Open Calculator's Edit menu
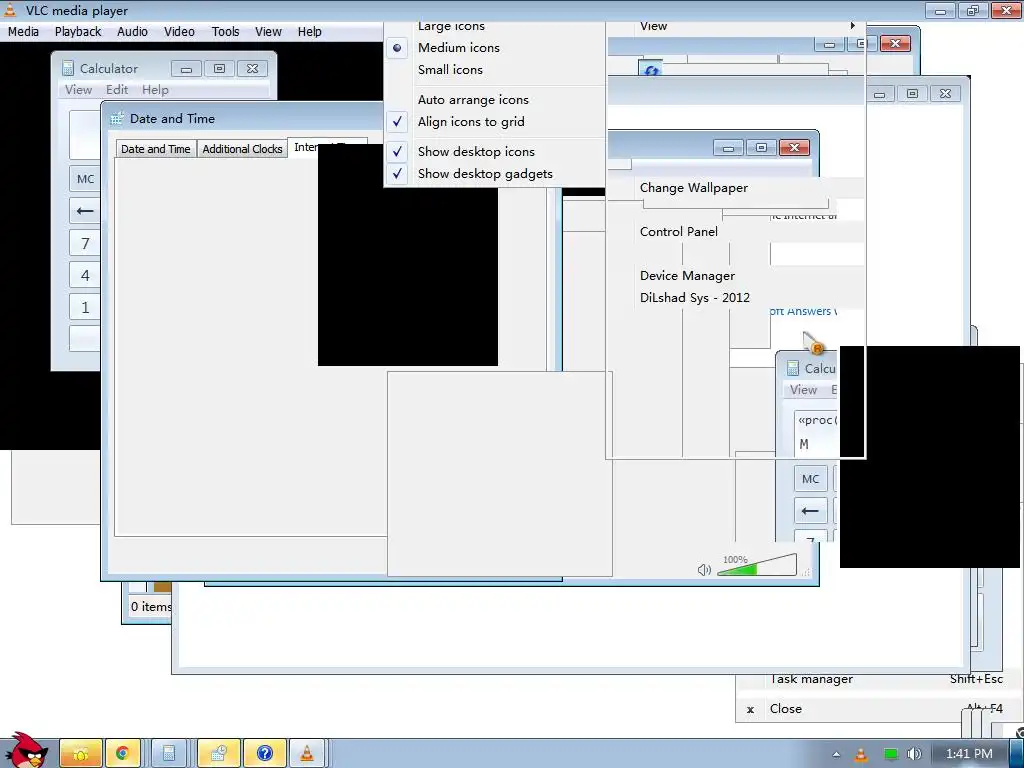This screenshot has width=1024, height=768. click(x=117, y=89)
